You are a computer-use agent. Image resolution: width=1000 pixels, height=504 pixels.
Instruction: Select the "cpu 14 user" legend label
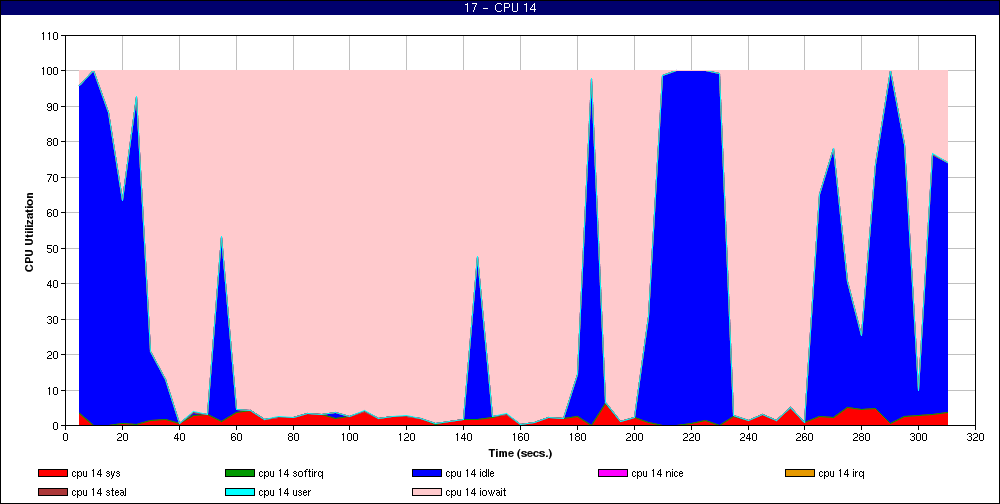point(285,492)
